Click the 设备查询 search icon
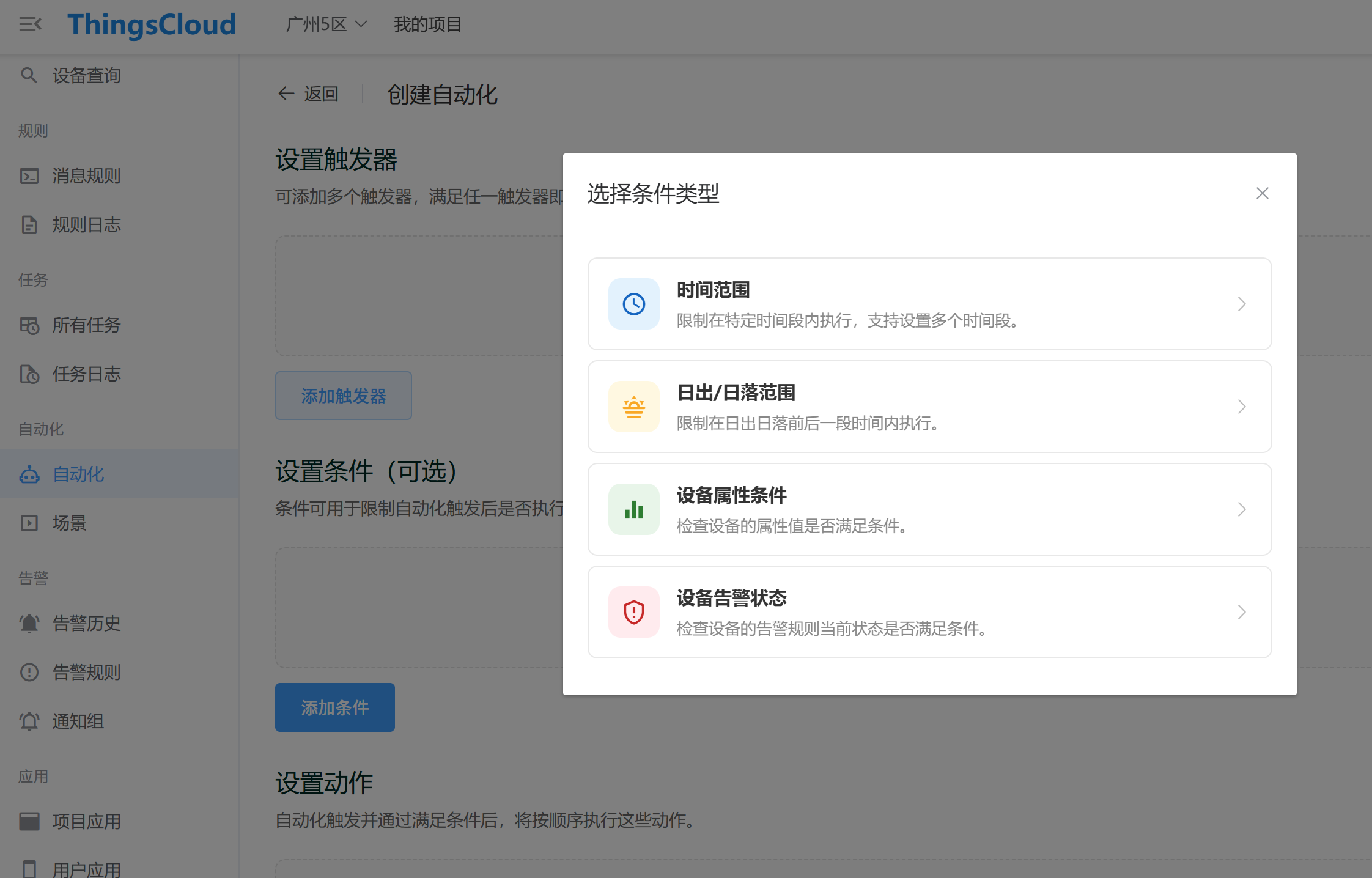 tap(29, 75)
